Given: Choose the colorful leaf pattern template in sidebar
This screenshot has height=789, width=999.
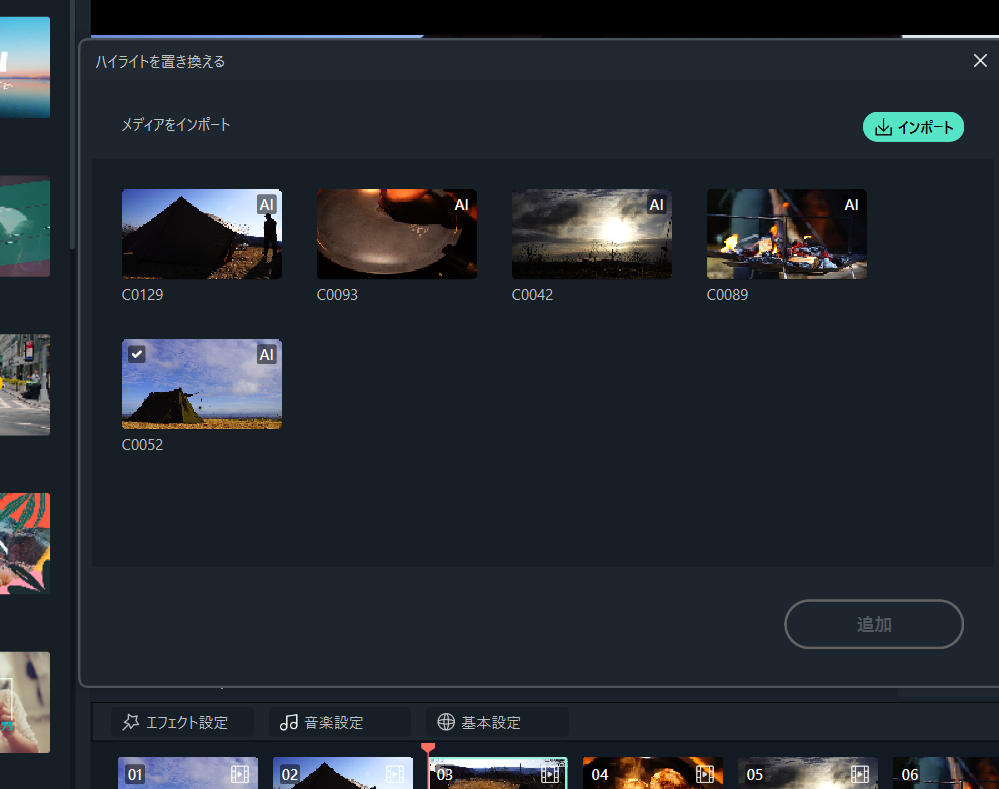Looking at the screenshot, I should [25, 543].
